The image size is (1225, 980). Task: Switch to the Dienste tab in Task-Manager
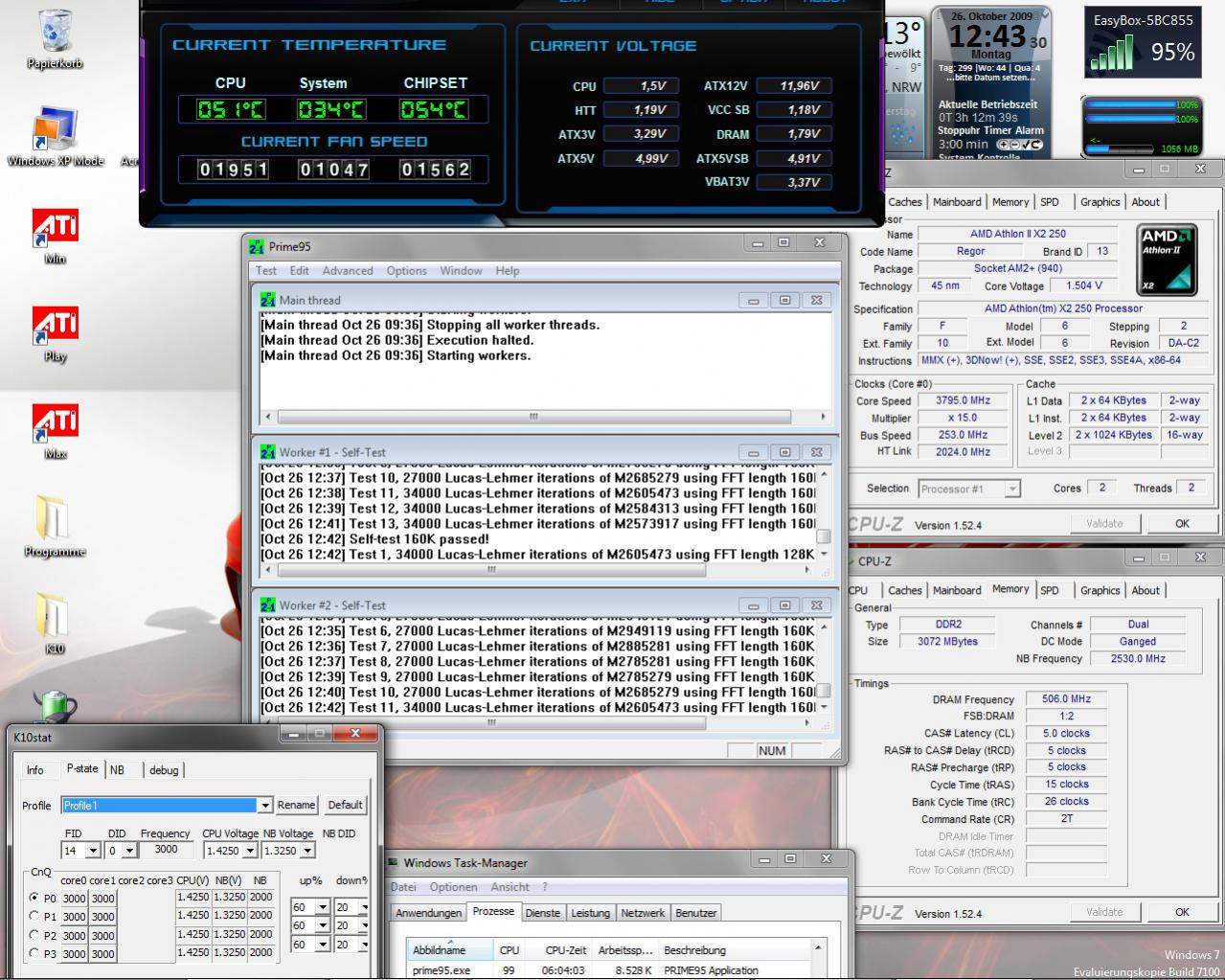tap(543, 913)
